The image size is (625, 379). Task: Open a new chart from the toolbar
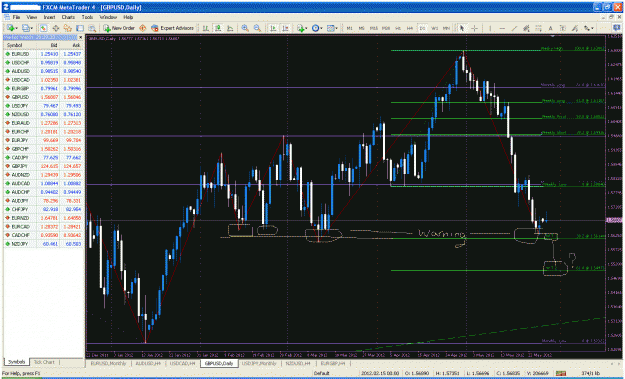tap(10, 28)
